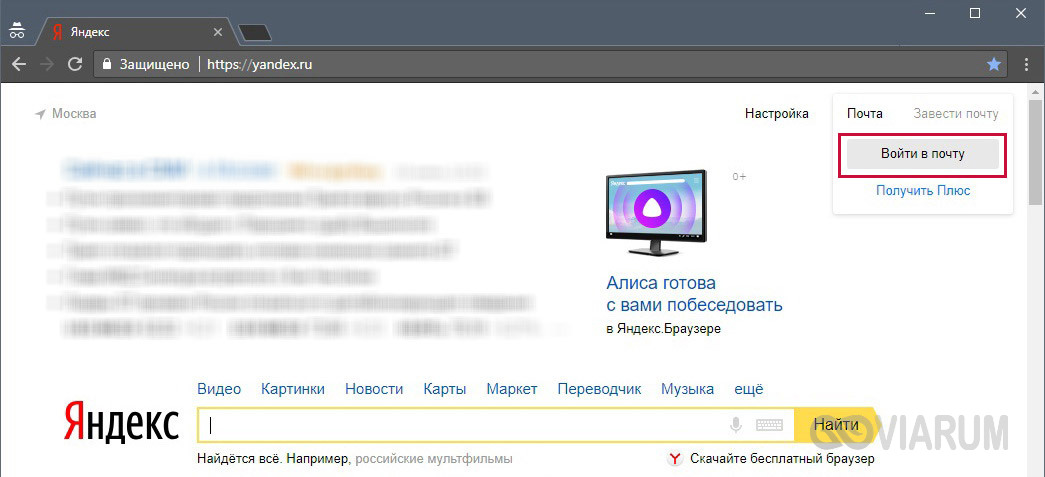1045x477 pixels.
Task: Expand the ещё more services menu
Action: click(x=748, y=389)
